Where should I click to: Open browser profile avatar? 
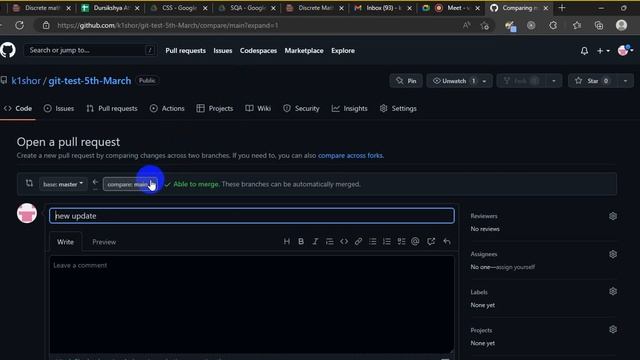pyautogui.click(x=621, y=25)
